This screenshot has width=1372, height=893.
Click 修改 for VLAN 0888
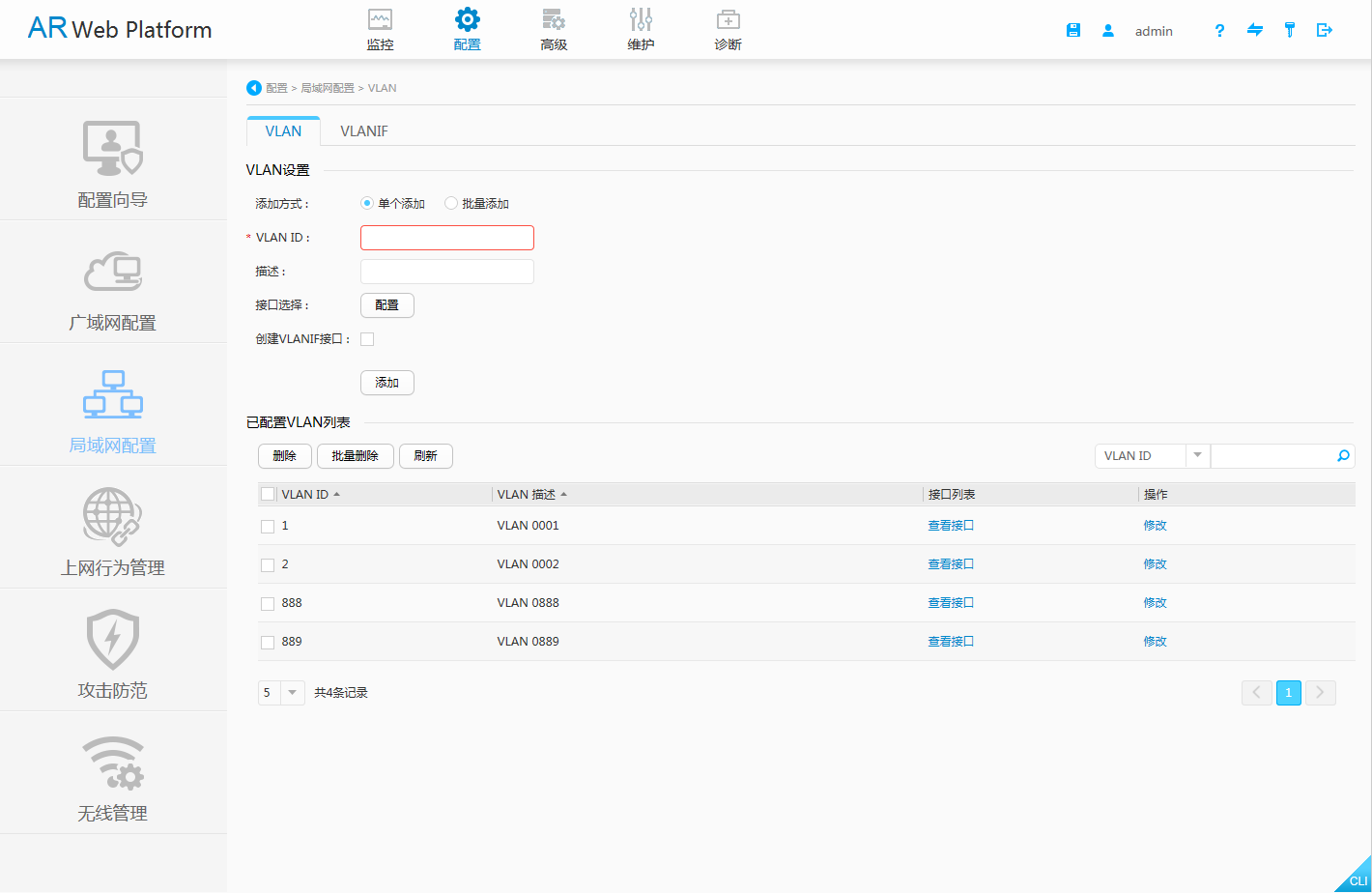1156,603
